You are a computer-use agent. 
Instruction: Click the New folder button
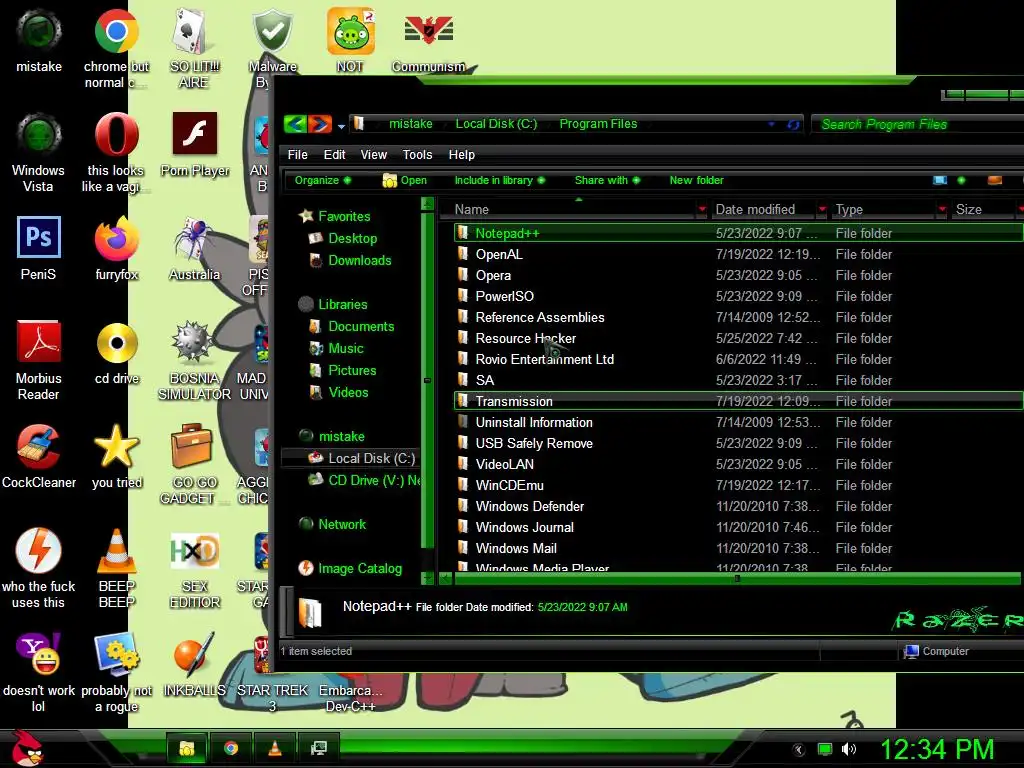coord(696,180)
